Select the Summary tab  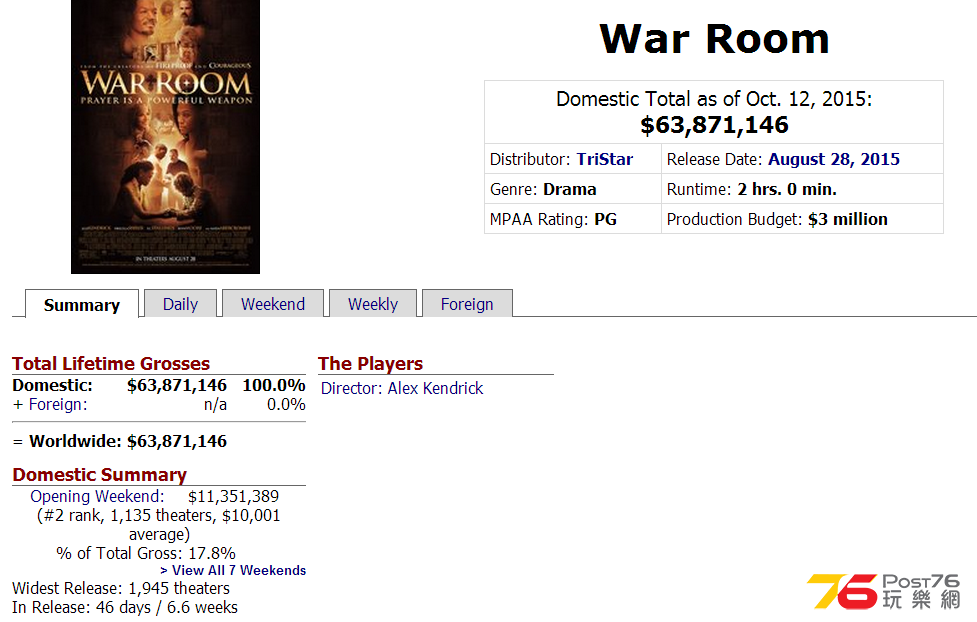pos(82,304)
